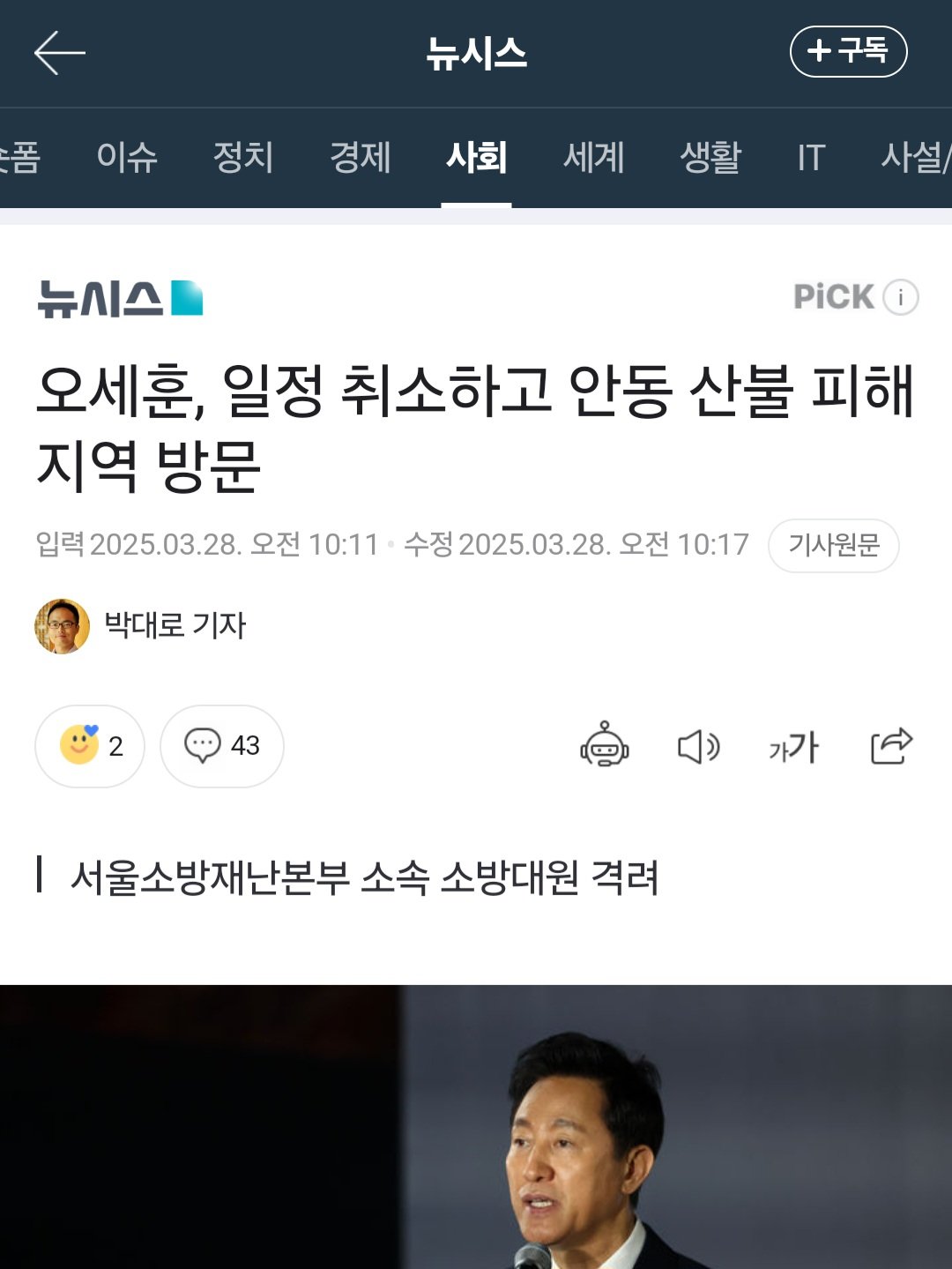Open the article photo of the speaker
Viewport: 952px width, 1269px height.
click(476, 1127)
